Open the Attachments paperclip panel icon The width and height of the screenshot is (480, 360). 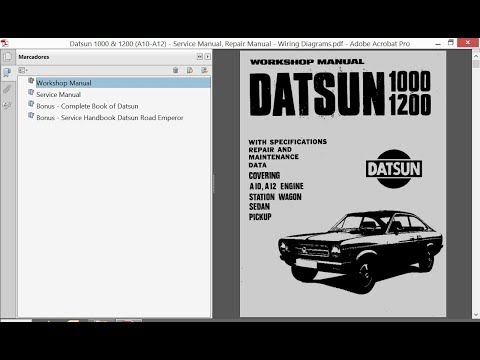(x=7, y=89)
